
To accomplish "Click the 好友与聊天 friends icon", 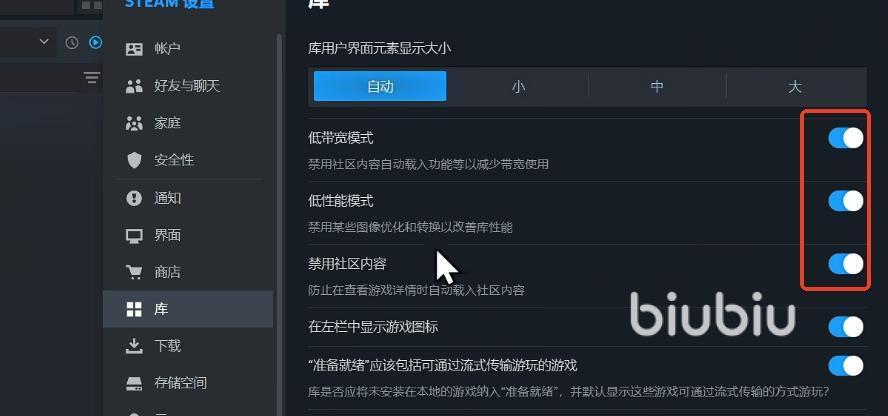I will pyautogui.click(x=134, y=86).
